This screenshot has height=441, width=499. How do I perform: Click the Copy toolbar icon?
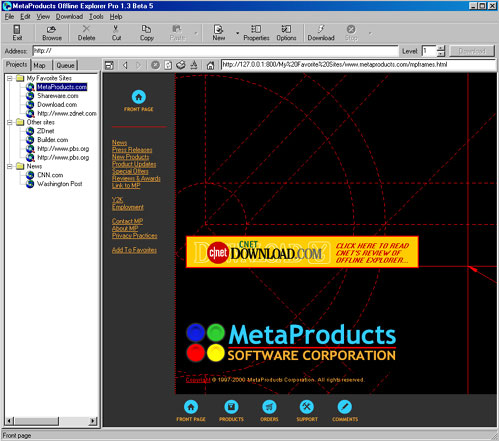tap(147, 33)
